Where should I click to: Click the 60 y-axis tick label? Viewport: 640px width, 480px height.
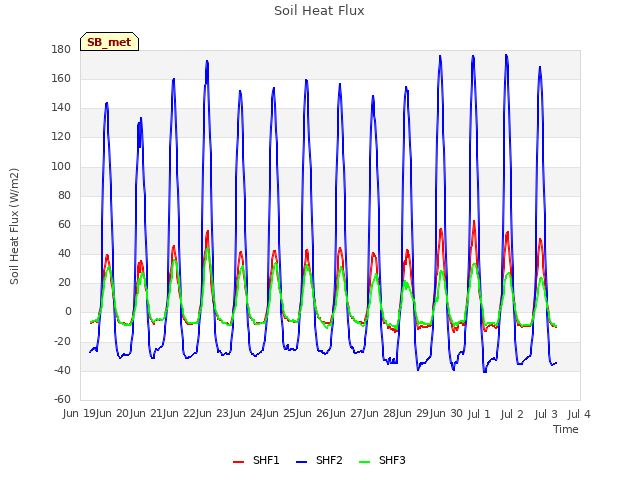(x=64, y=224)
